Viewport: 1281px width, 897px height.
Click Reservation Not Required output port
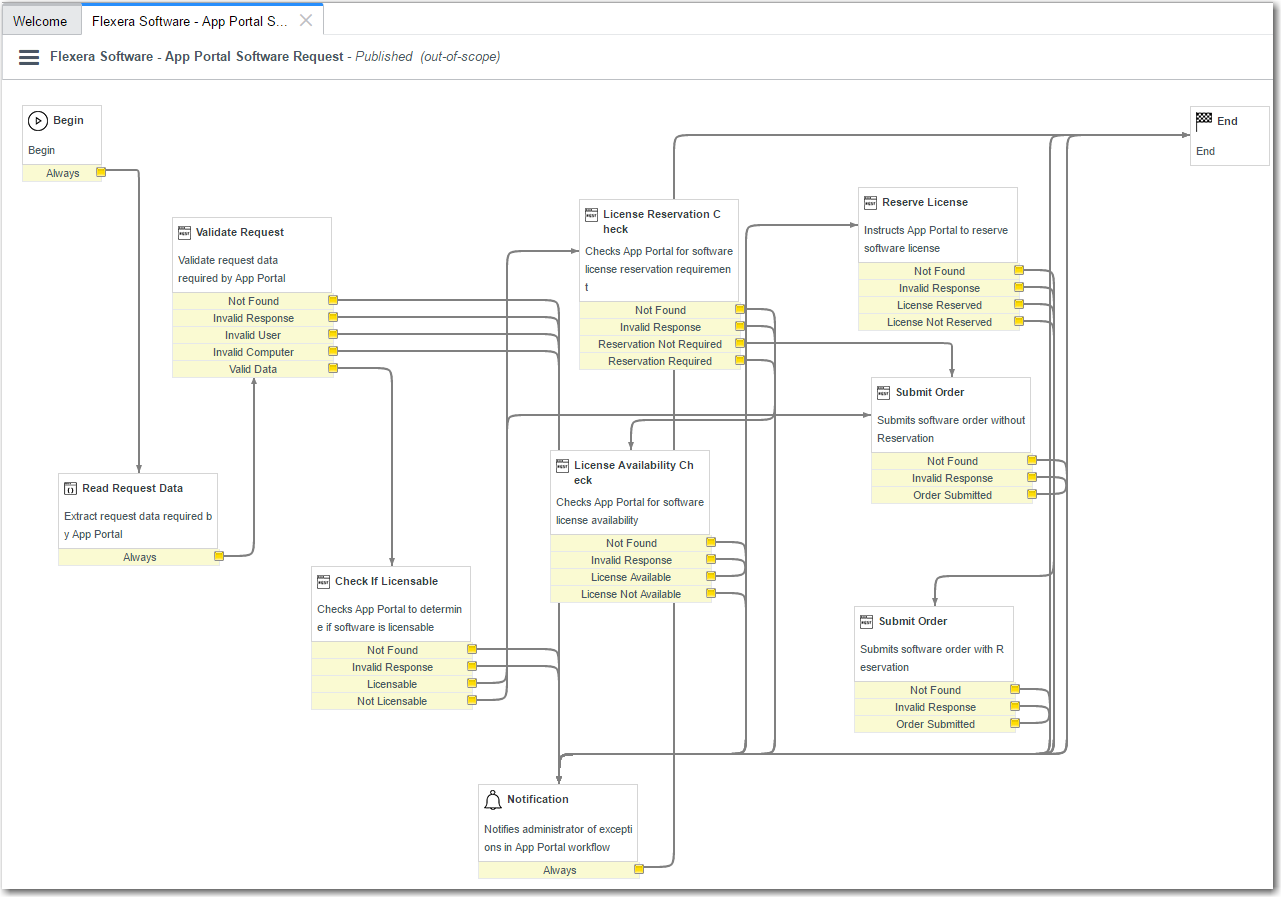(740, 343)
